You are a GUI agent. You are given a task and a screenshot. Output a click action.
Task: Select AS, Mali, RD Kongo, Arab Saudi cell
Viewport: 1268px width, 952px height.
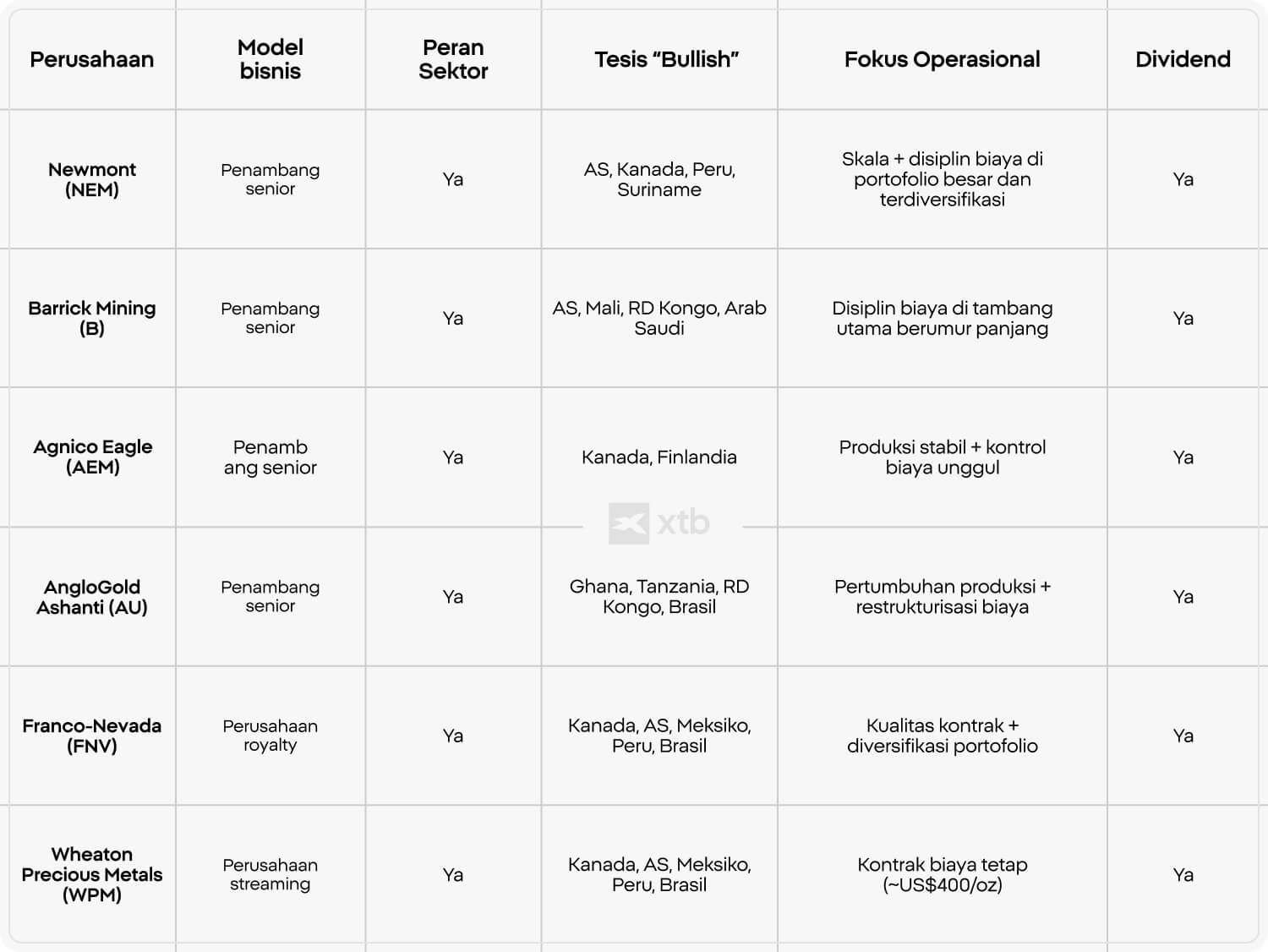click(659, 318)
